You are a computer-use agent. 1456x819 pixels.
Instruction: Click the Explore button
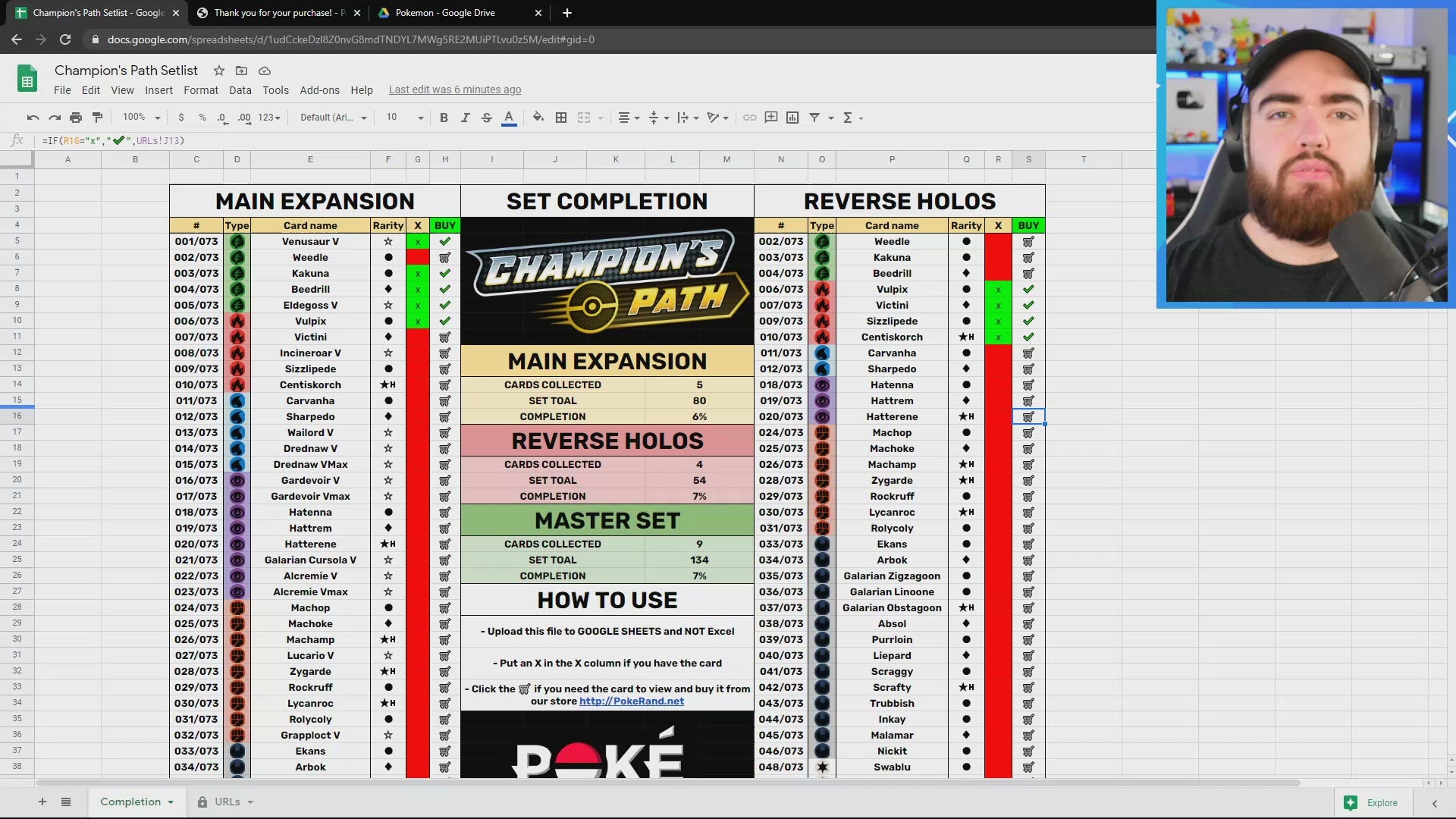[x=1373, y=802]
